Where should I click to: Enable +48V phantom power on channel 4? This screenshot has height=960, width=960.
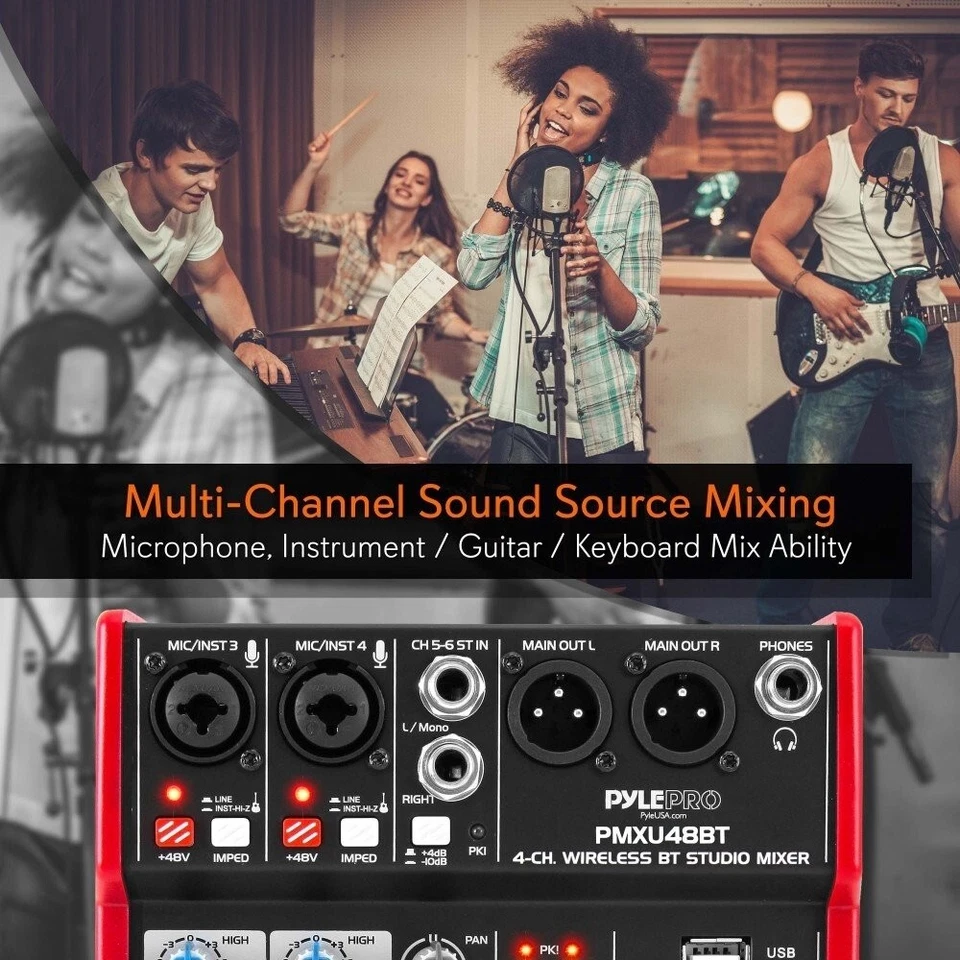pos(303,832)
